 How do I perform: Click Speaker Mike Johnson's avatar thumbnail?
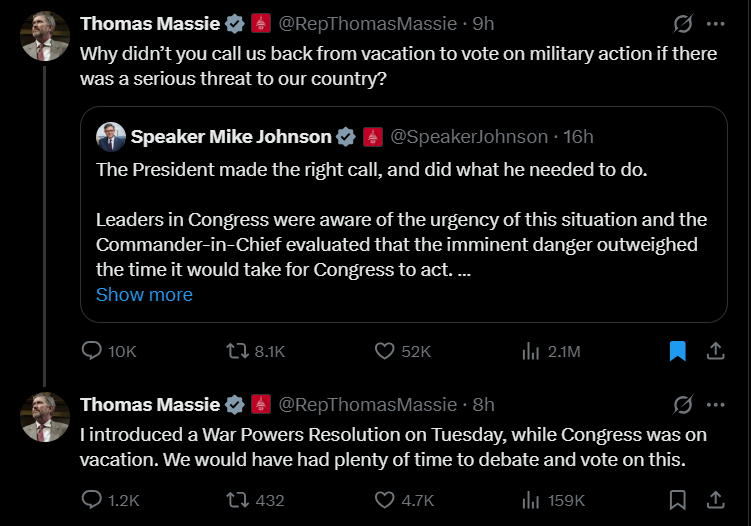coord(111,137)
